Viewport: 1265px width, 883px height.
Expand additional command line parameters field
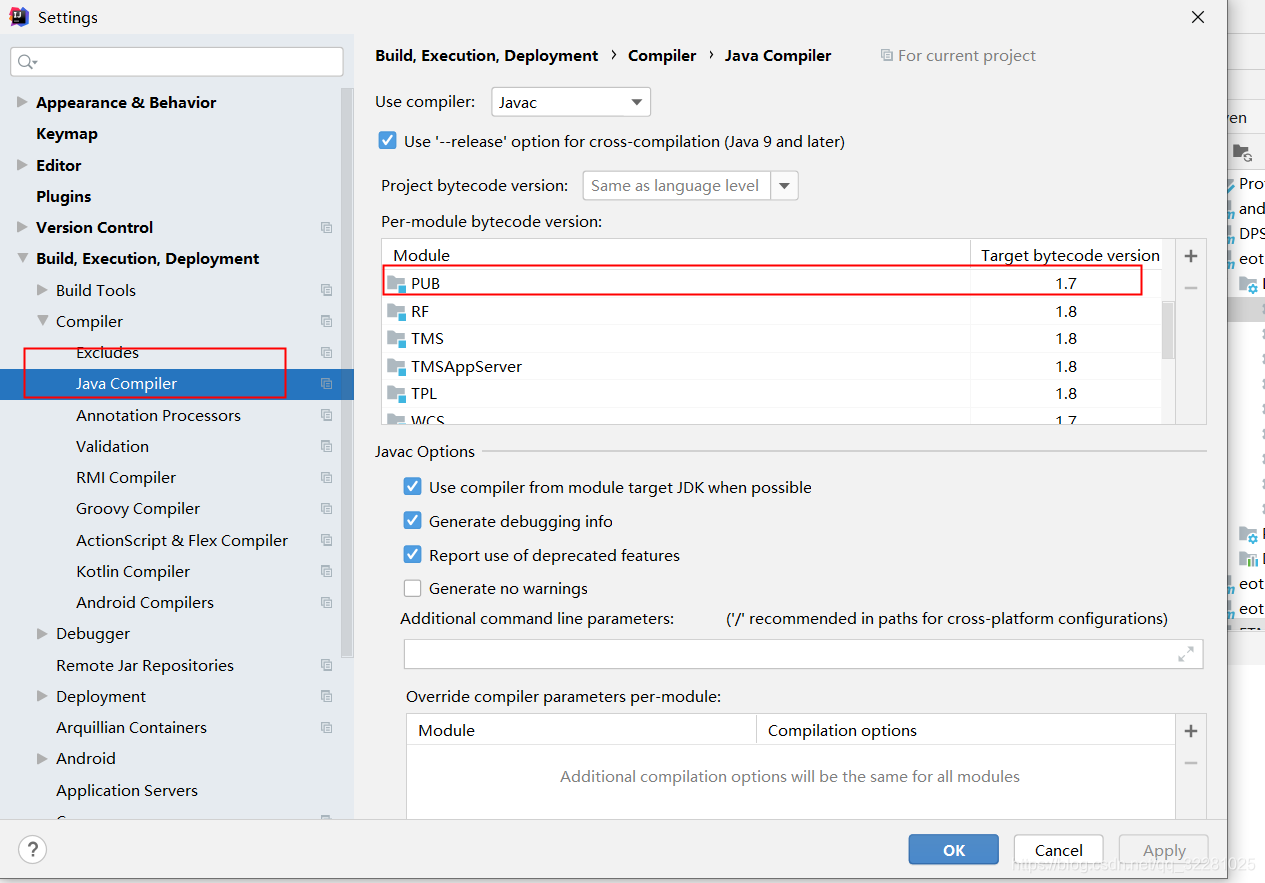click(x=1185, y=654)
